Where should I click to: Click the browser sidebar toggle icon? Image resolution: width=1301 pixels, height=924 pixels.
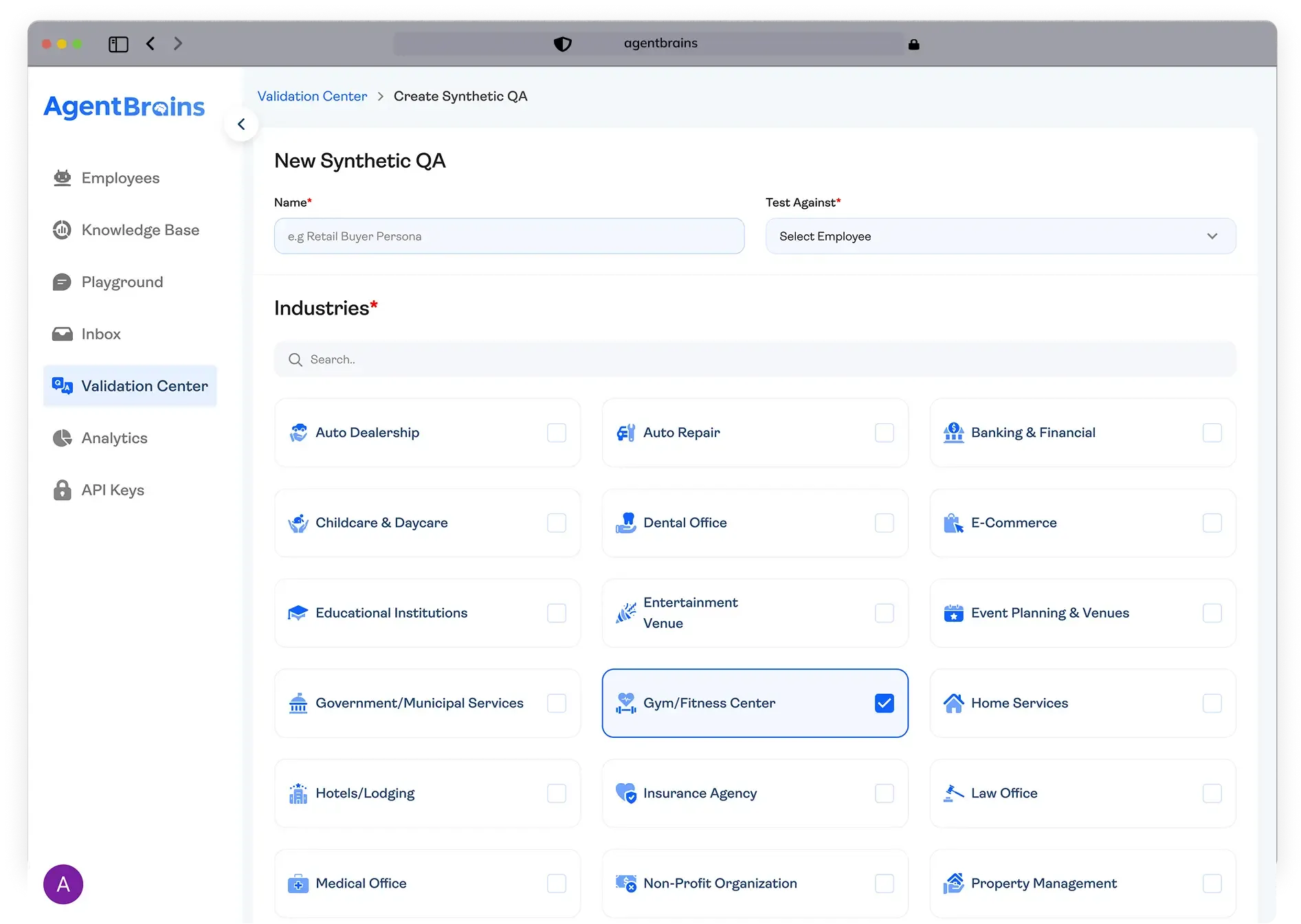[x=118, y=44]
